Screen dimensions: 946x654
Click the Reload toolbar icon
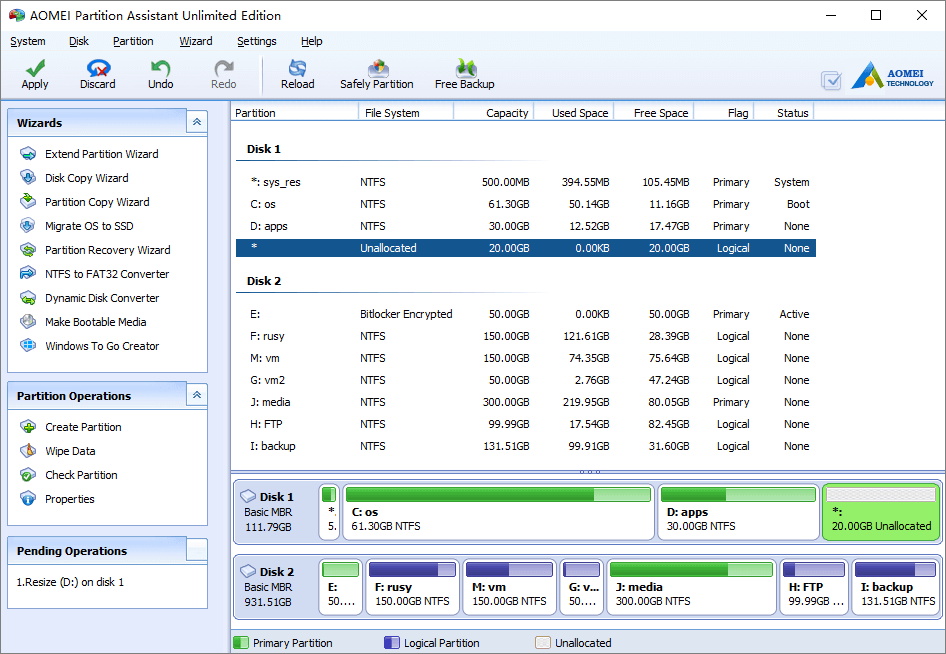(297, 68)
